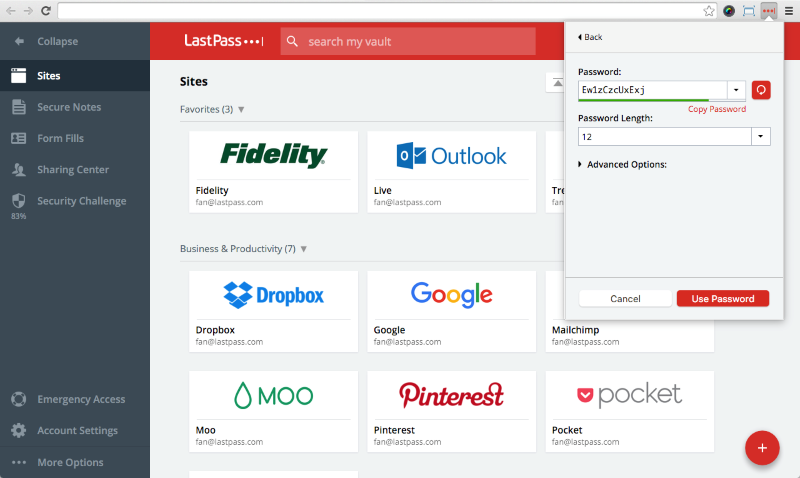Viewport: 800px width, 478px height.
Task: Open the browser hamburger menu
Action: tap(789, 11)
